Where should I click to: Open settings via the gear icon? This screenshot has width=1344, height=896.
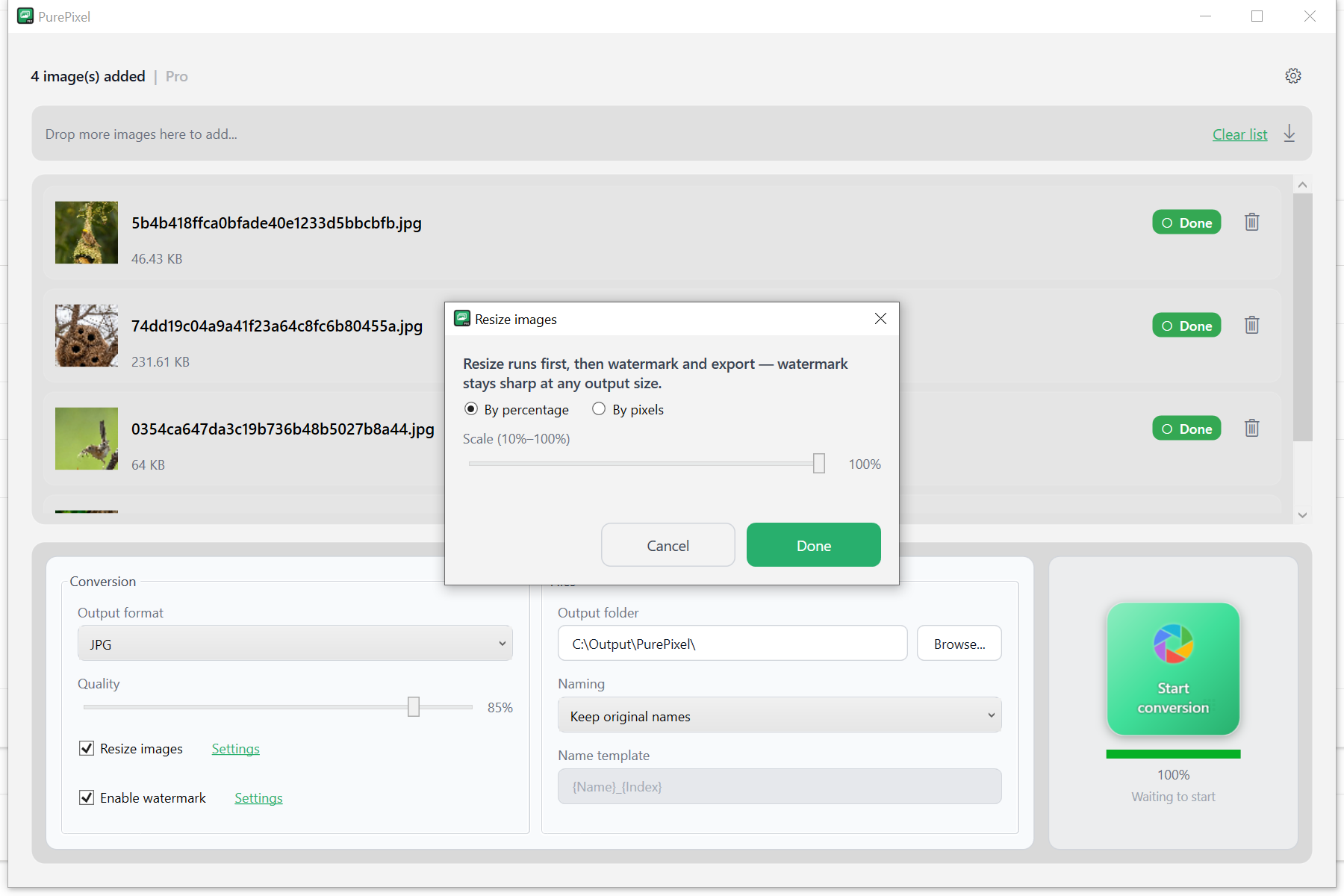(x=1293, y=75)
